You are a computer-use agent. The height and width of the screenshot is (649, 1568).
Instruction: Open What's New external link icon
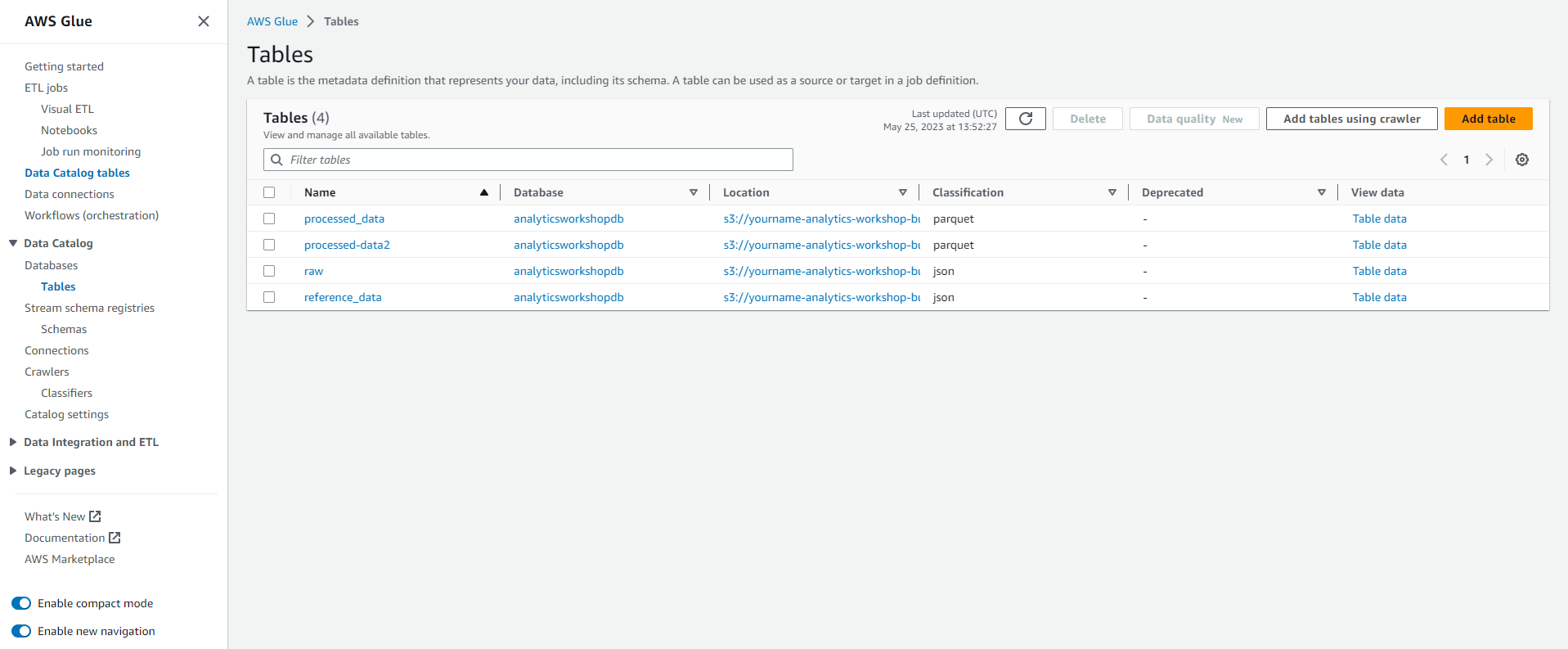tap(95, 516)
